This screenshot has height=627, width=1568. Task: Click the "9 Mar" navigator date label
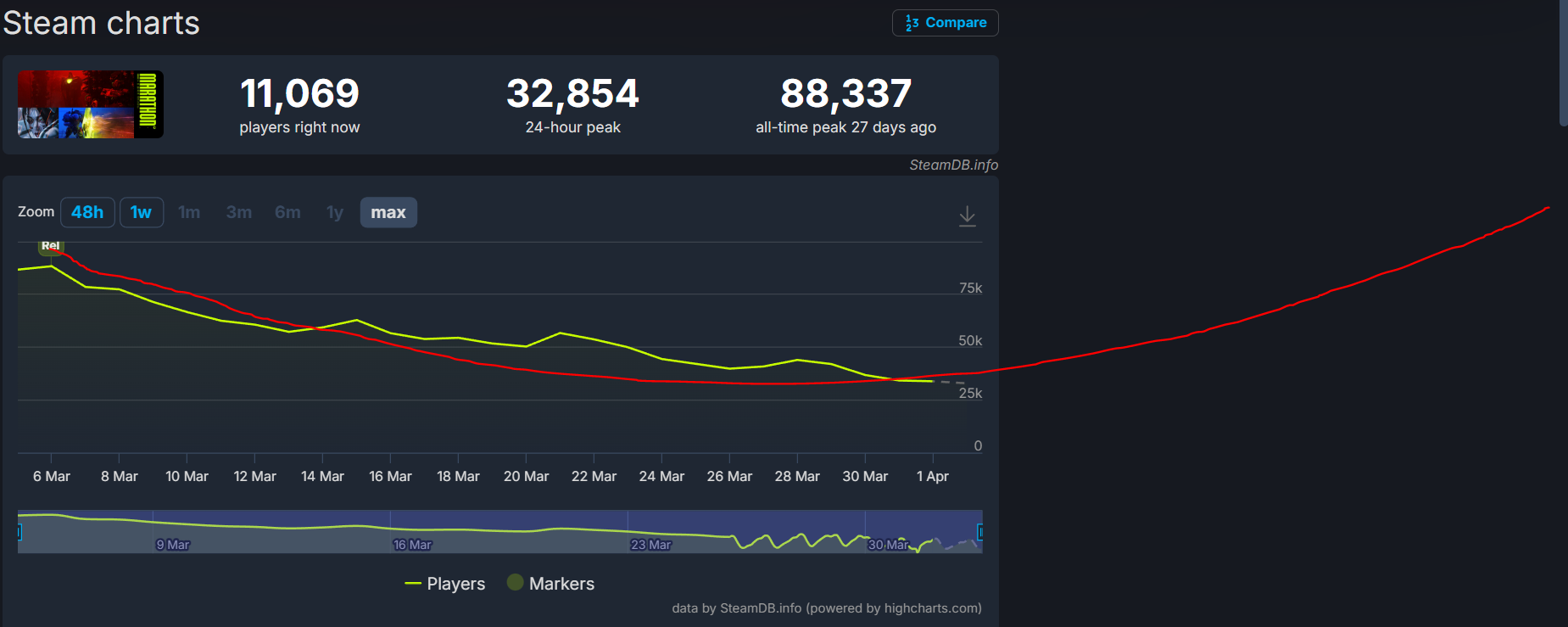(x=173, y=545)
